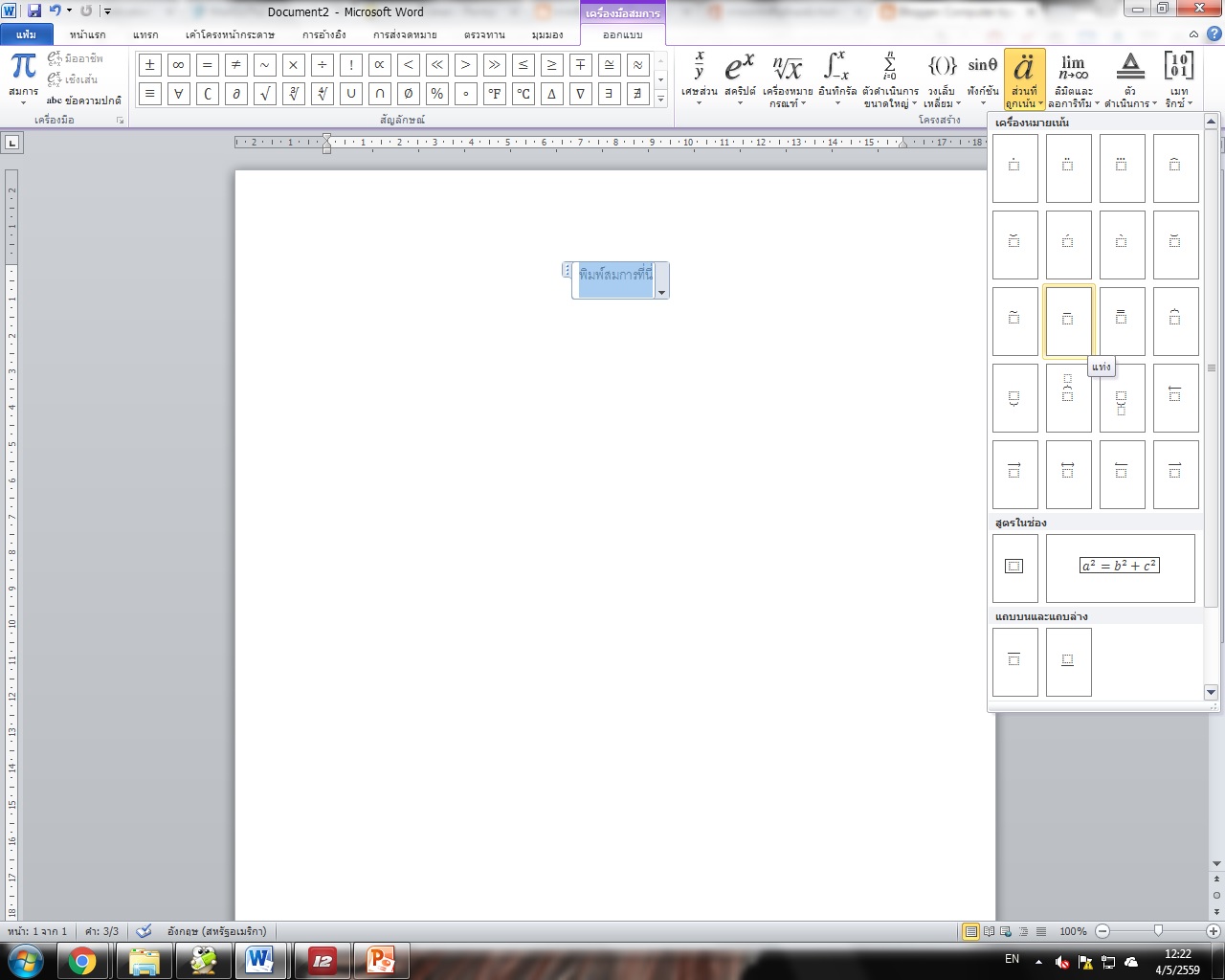The image size is (1225, 980).
Task: Switch to Full Screen Reading view
Action: click(x=989, y=931)
